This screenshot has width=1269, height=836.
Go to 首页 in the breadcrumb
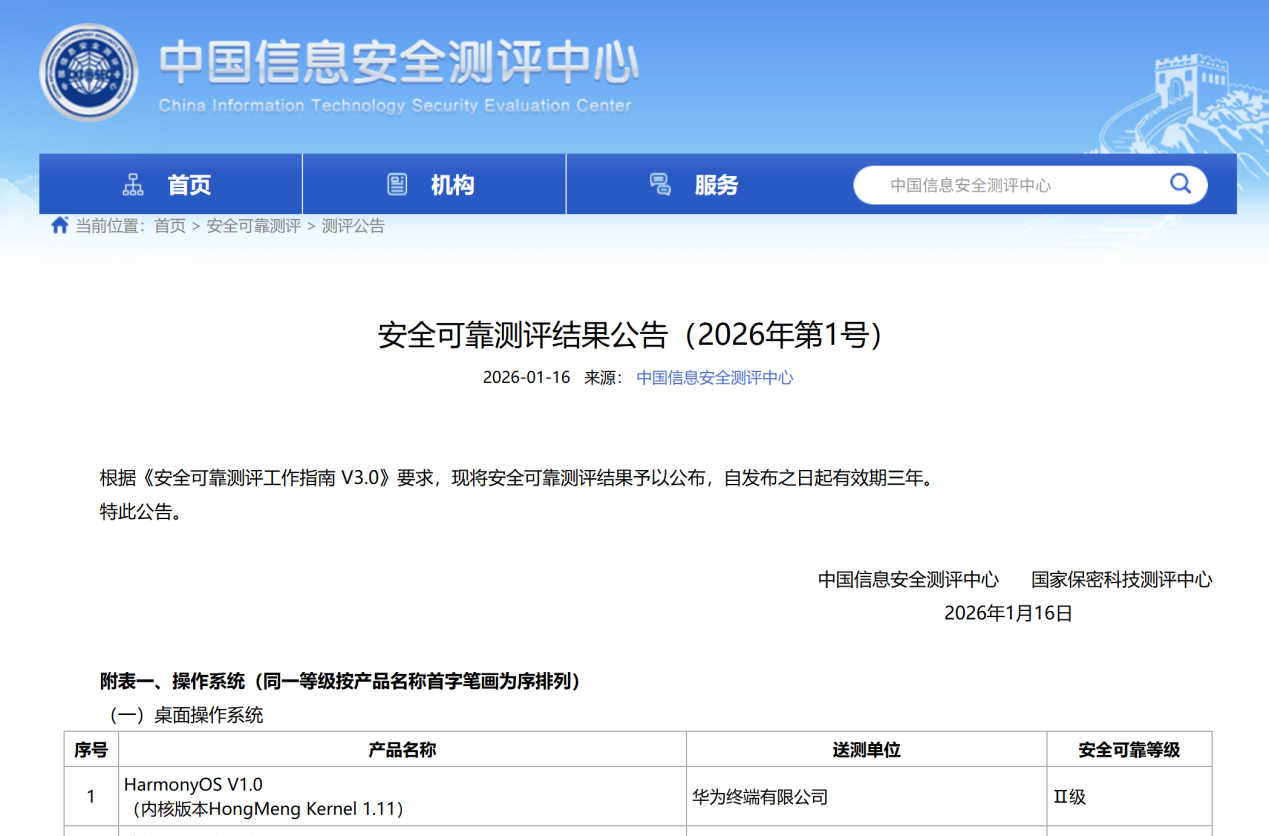tap(170, 226)
